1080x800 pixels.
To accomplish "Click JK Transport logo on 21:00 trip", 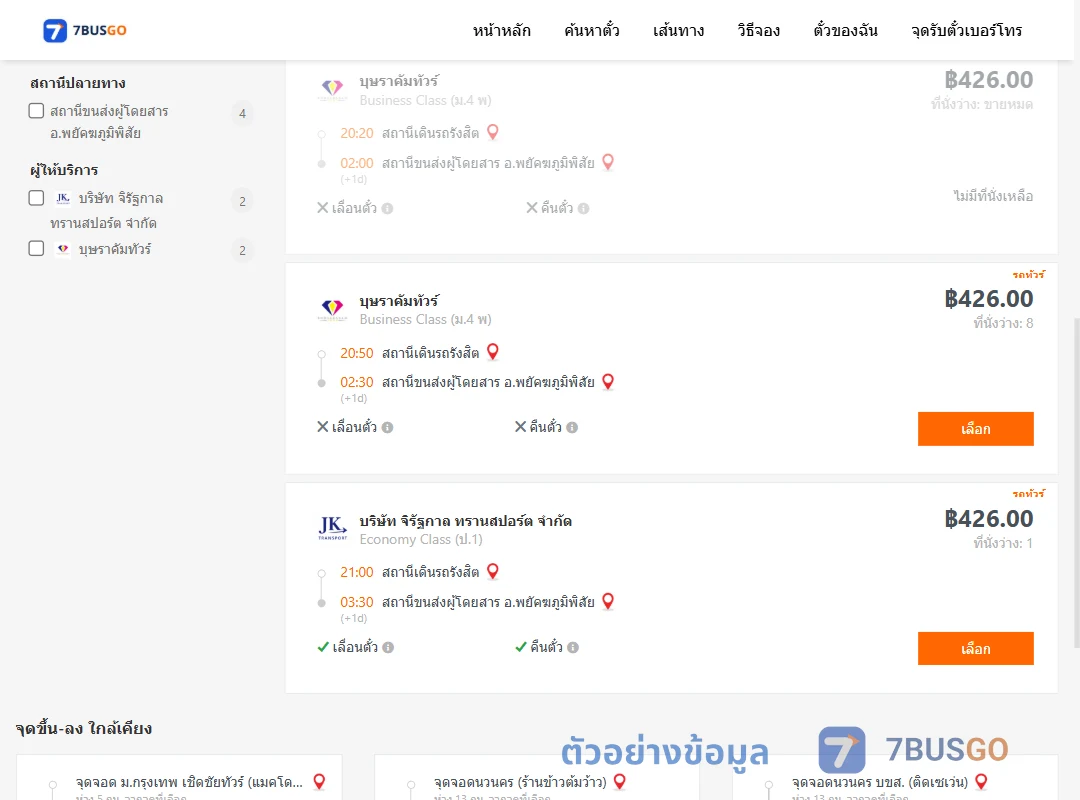I will coord(333,529).
